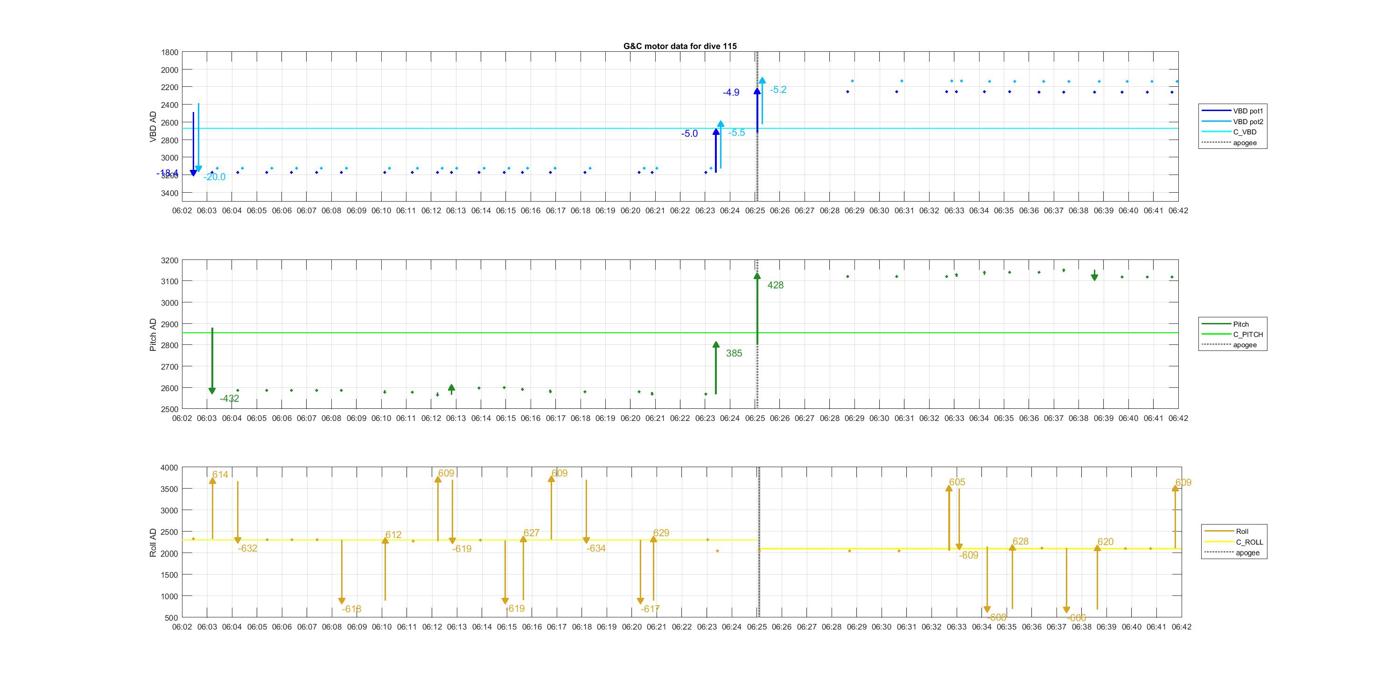Screen dimensions: 1400x693
Task: Click the '-634' roll data label
Action: click(596, 548)
